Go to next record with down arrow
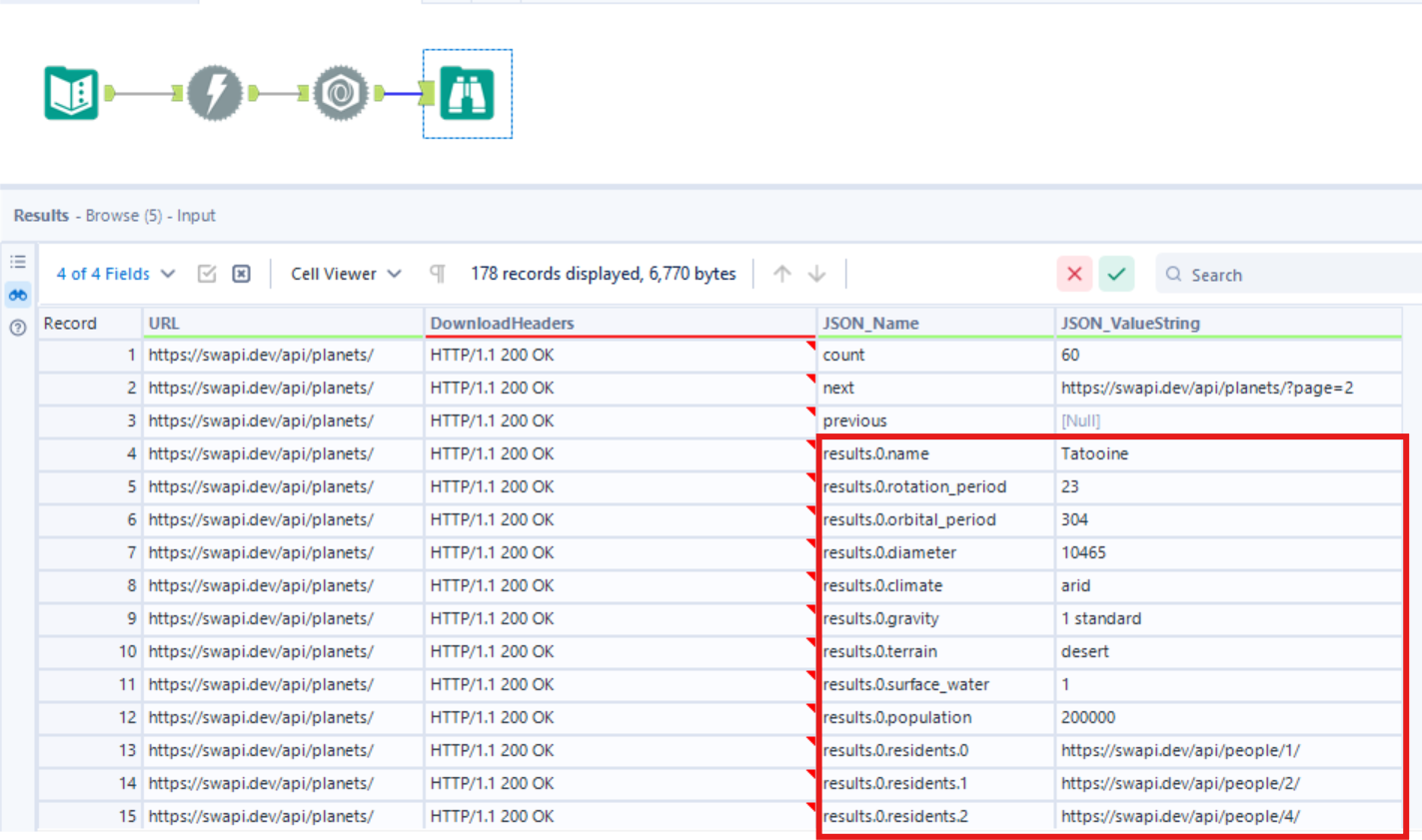The height and width of the screenshot is (840, 1422). (817, 274)
